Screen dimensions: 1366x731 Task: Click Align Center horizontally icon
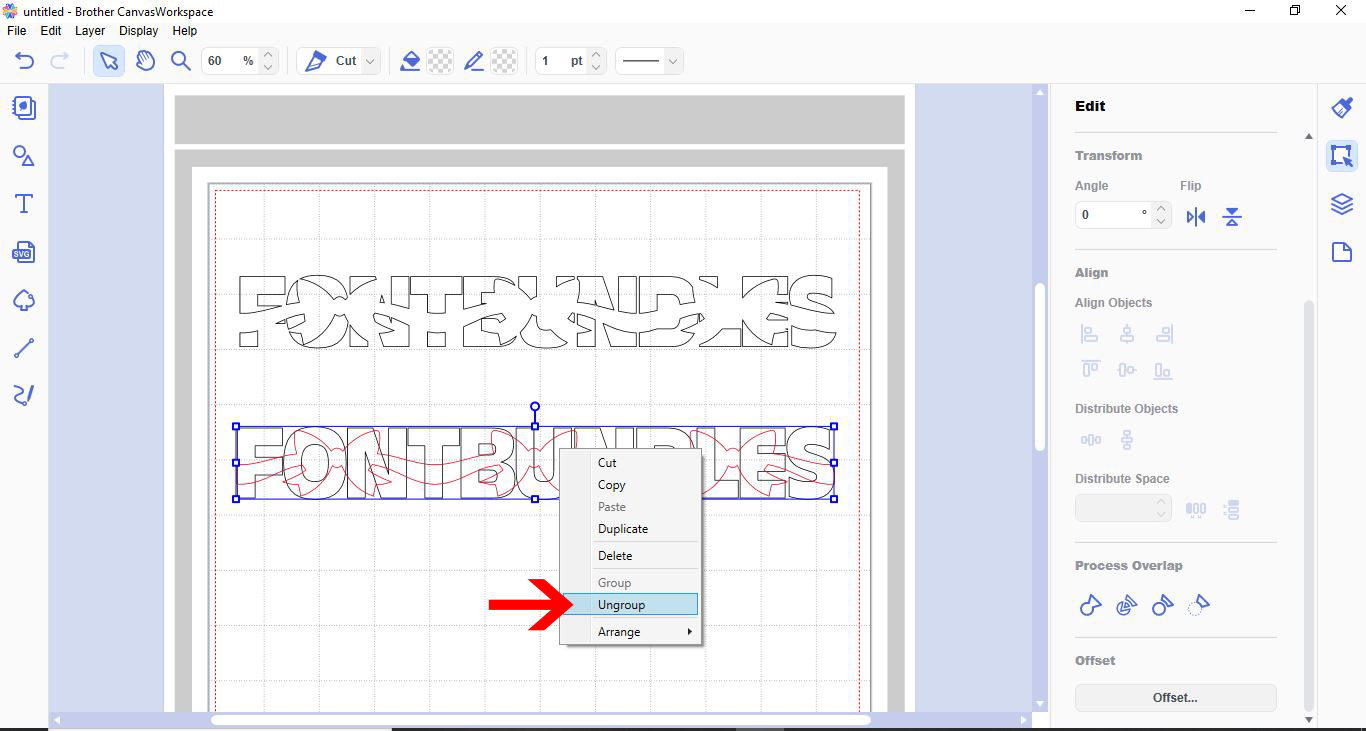coord(1127,334)
